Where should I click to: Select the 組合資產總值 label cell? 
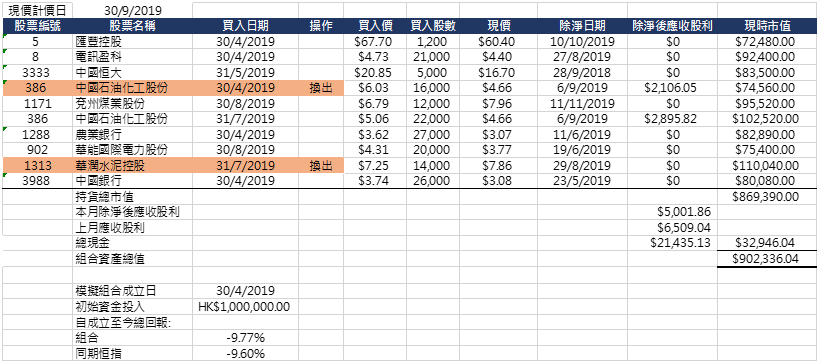(133, 259)
